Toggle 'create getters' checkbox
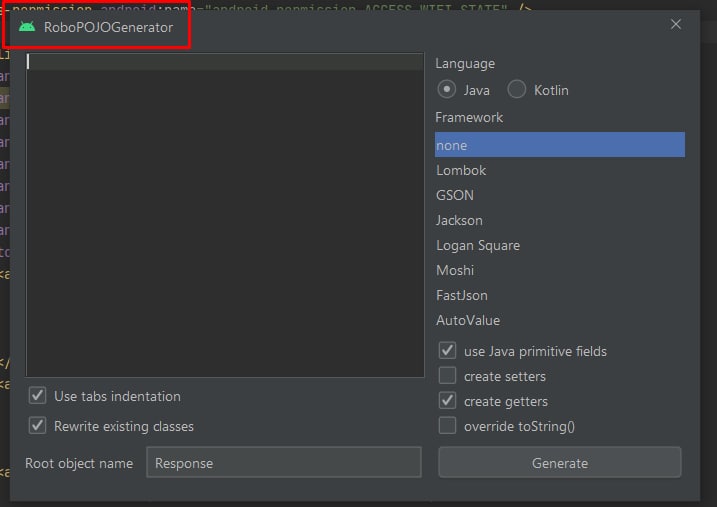 pos(447,401)
